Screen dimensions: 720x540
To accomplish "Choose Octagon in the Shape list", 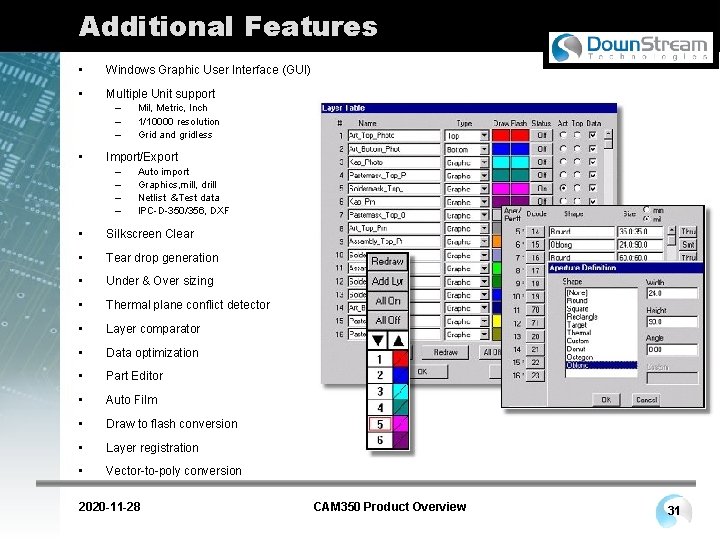I will [x=579, y=357].
